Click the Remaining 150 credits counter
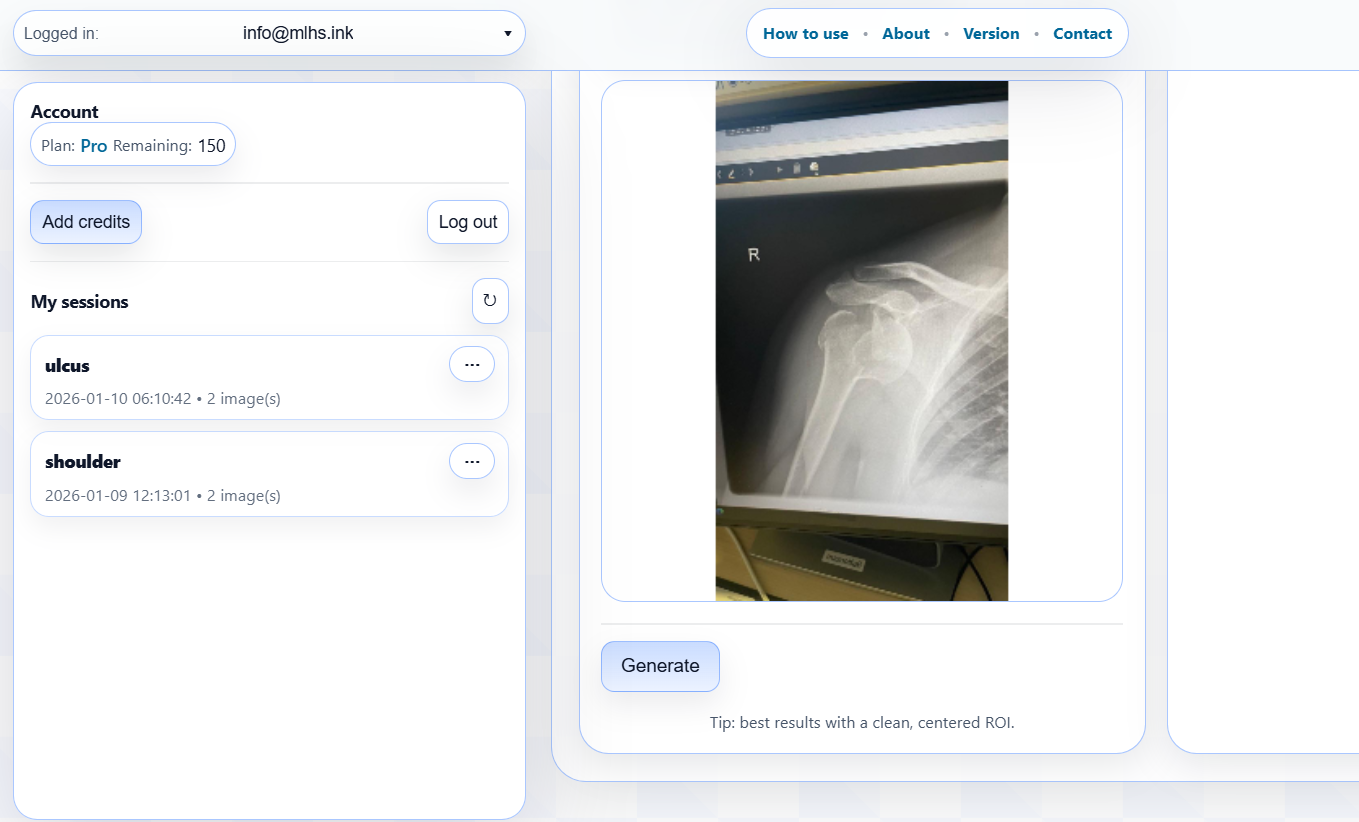The image size is (1359, 822). tap(211, 146)
